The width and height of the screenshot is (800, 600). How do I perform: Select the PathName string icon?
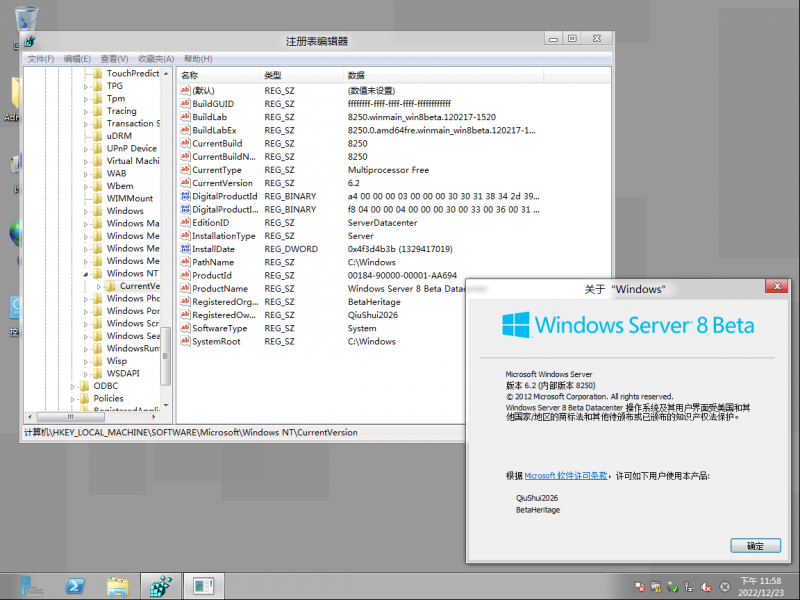(185, 262)
